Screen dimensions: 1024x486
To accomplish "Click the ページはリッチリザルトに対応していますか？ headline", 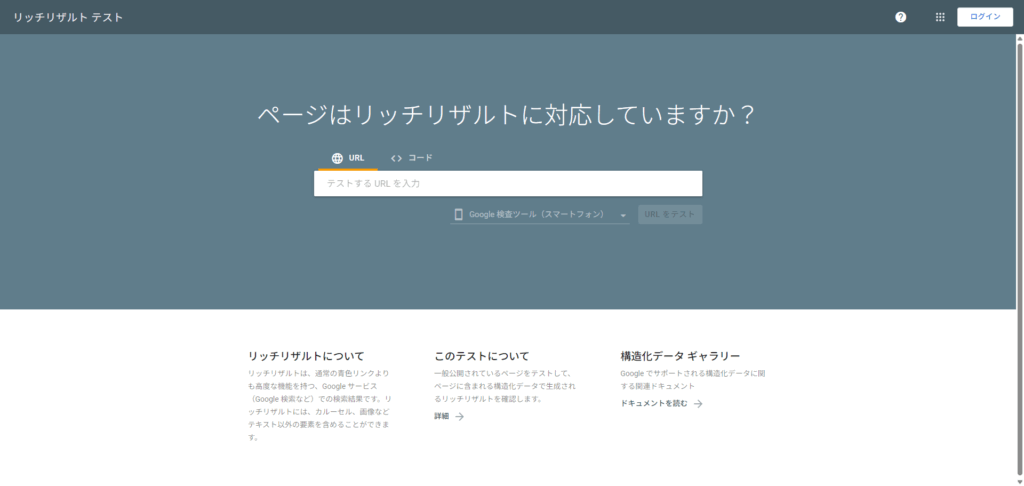I will tap(506, 116).
